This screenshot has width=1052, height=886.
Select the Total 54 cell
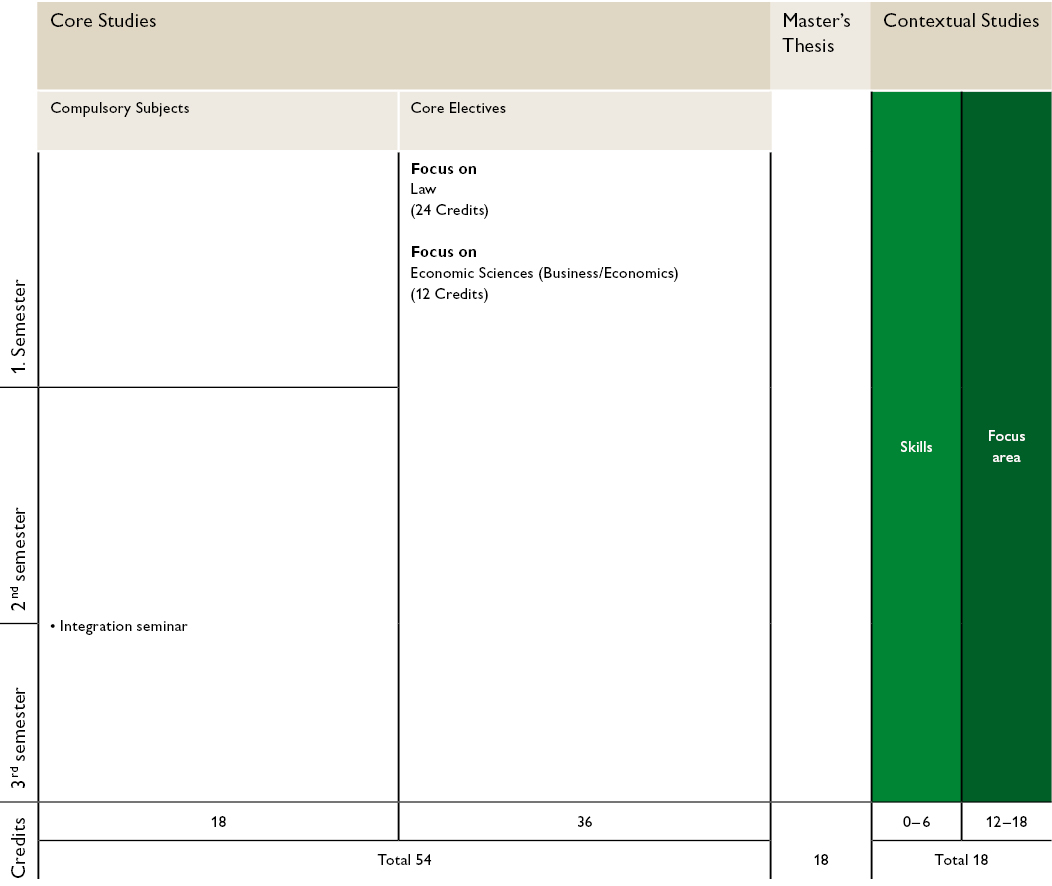(x=404, y=860)
